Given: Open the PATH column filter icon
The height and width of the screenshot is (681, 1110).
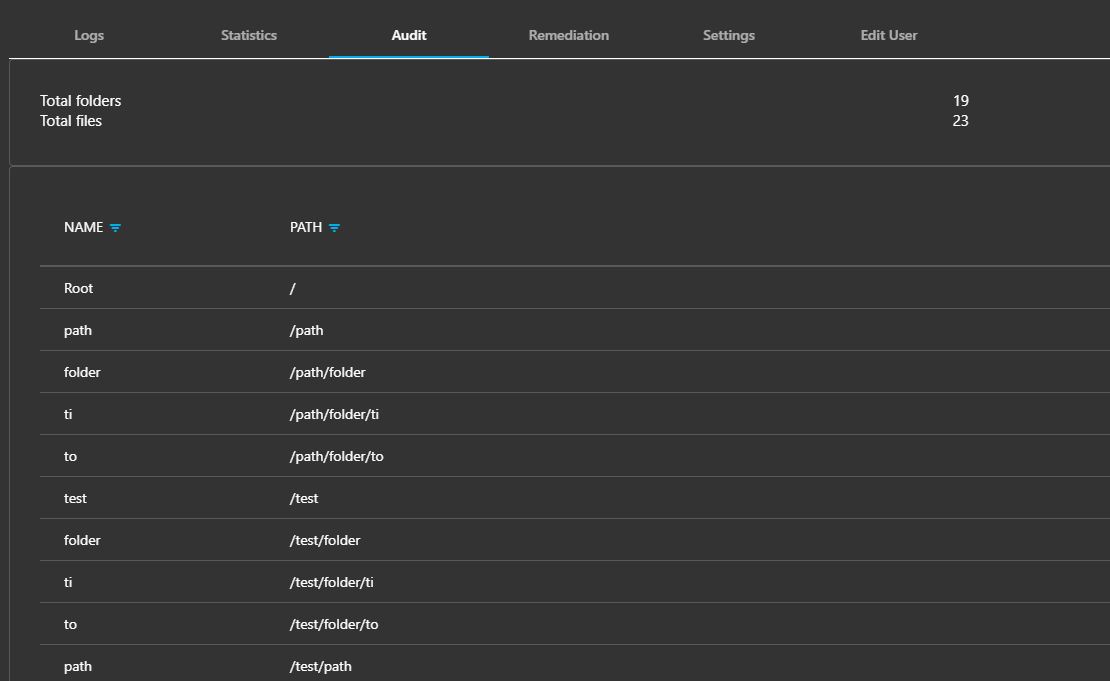Looking at the screenshot, I should (x=334, y=228).
